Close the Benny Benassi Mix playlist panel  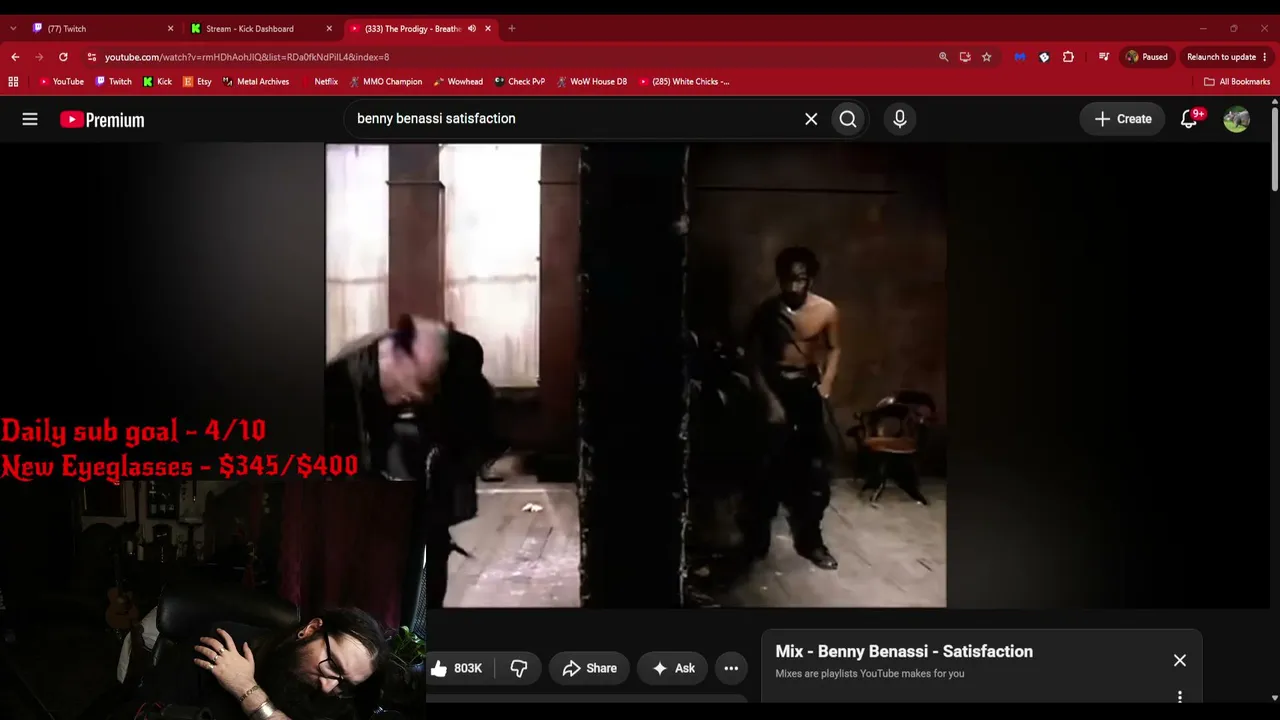pyautogui.click(x=1180, y=660)
